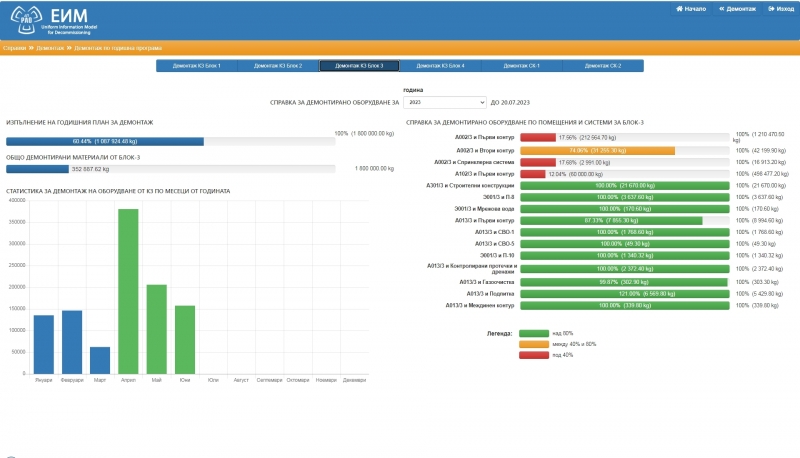Click Справки in the breadcrumb
The height and width of the screenshot is (458, 800).
(14, 47)
